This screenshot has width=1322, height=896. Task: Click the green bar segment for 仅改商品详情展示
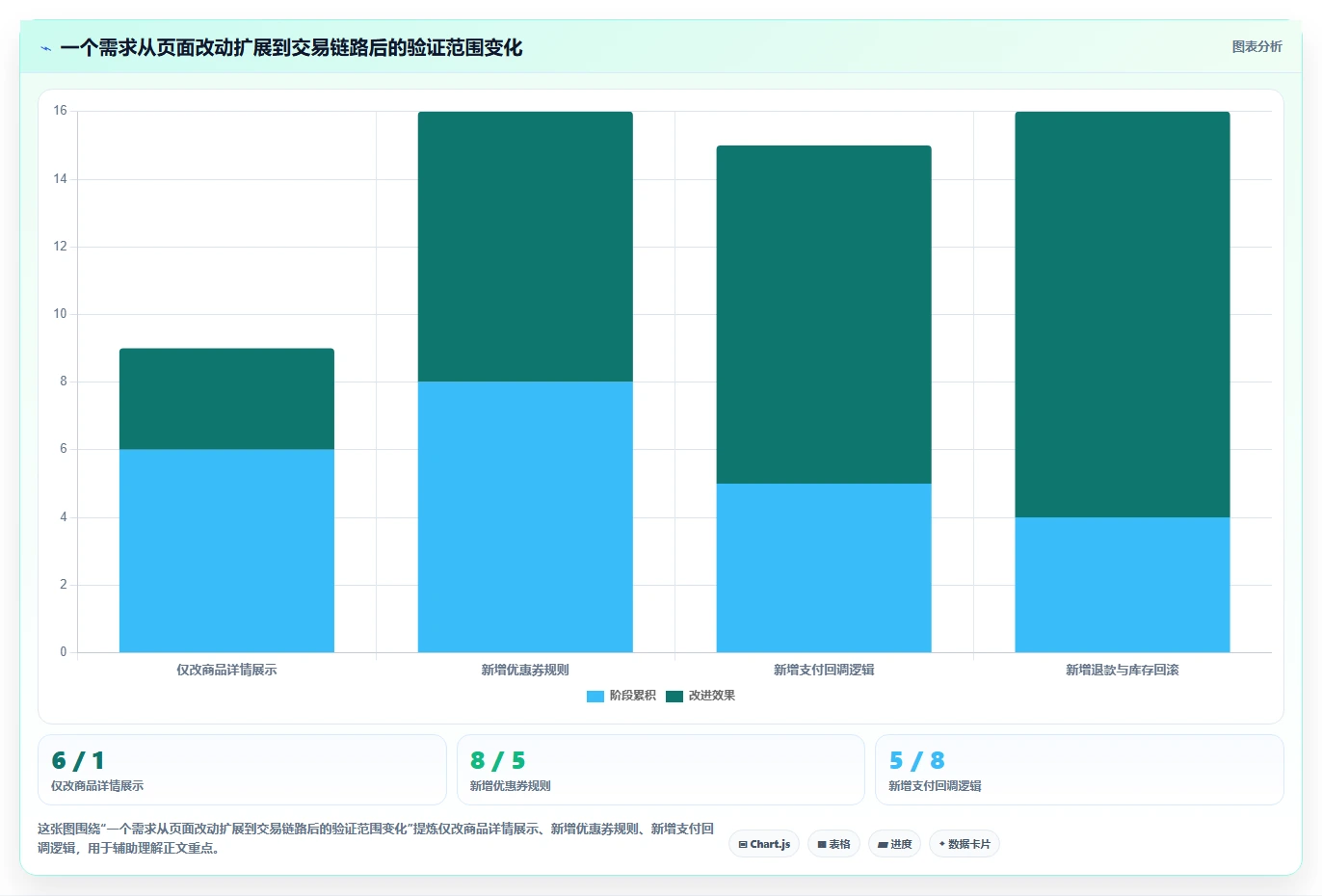[226, 399]
